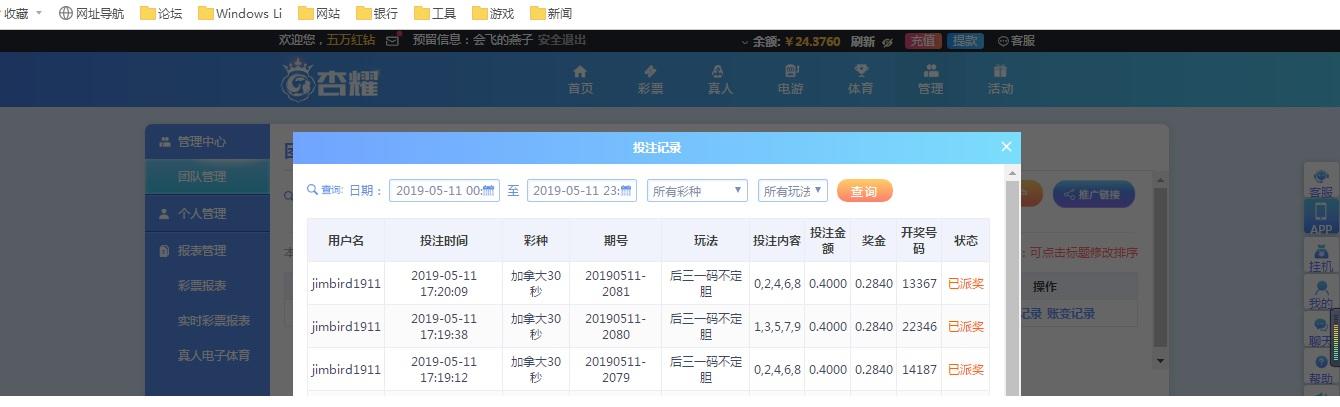1340x407 pixels.
Task: Open calendar picker on end date
Action: 627,190
